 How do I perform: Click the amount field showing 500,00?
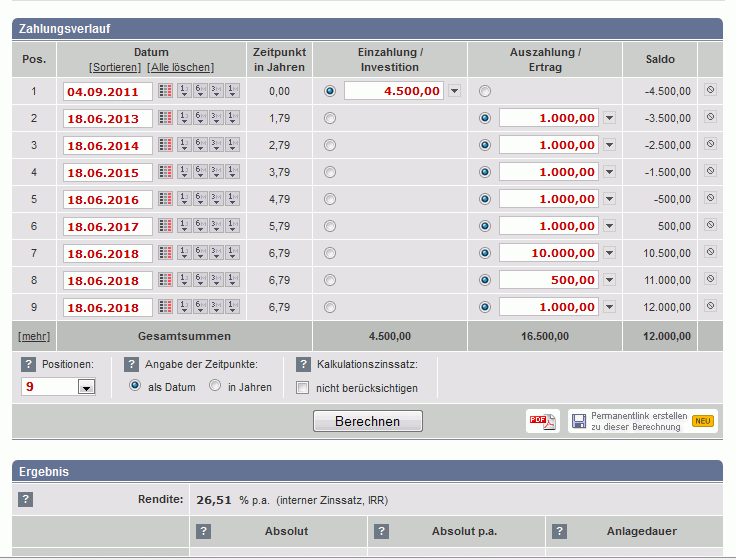tap(549, 280)
